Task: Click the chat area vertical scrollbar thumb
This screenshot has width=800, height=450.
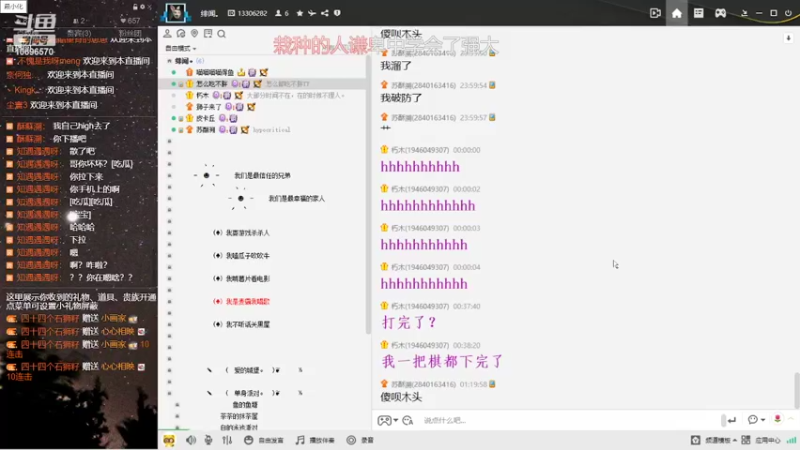Action: [x=796, y=390]
